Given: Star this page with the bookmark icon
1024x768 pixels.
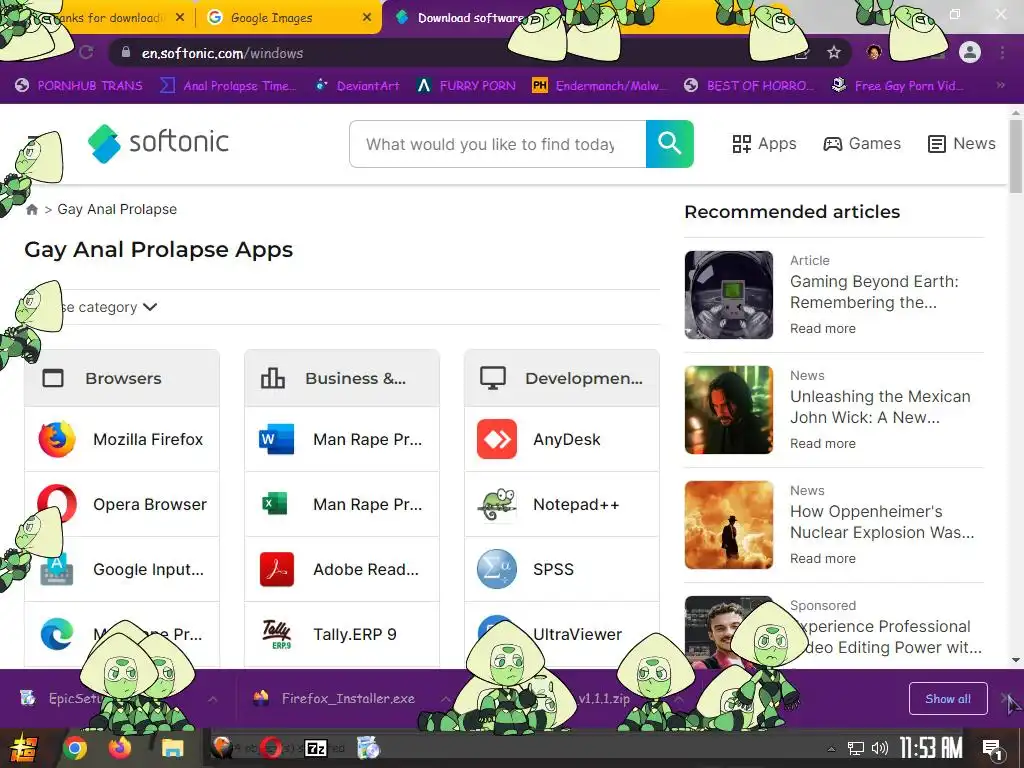Looking at the screenshot, I should [833, 53].
